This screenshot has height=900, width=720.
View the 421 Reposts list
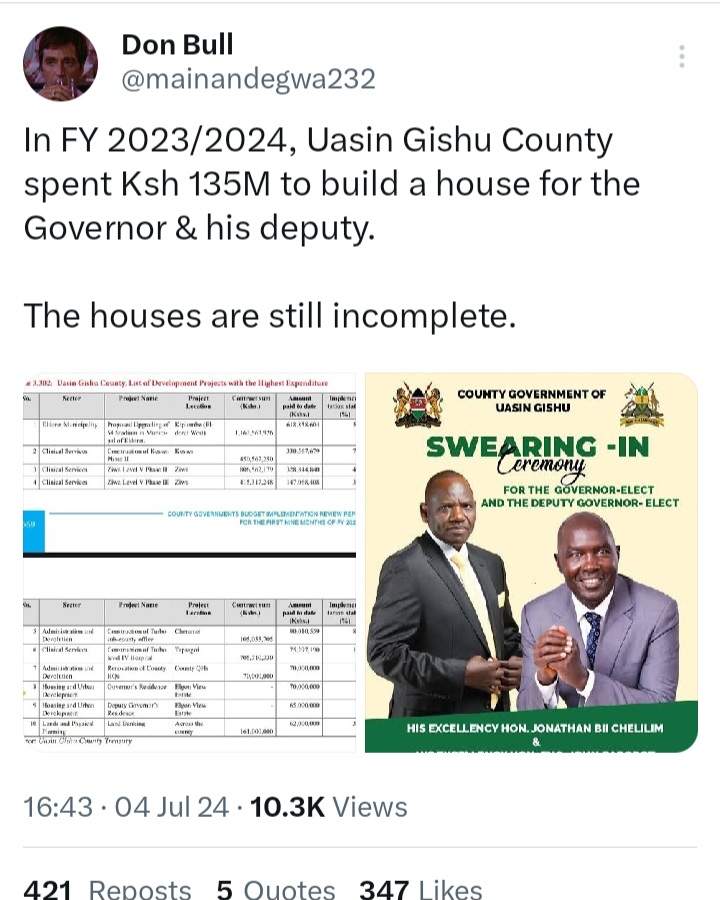click(x=107, y=889)
